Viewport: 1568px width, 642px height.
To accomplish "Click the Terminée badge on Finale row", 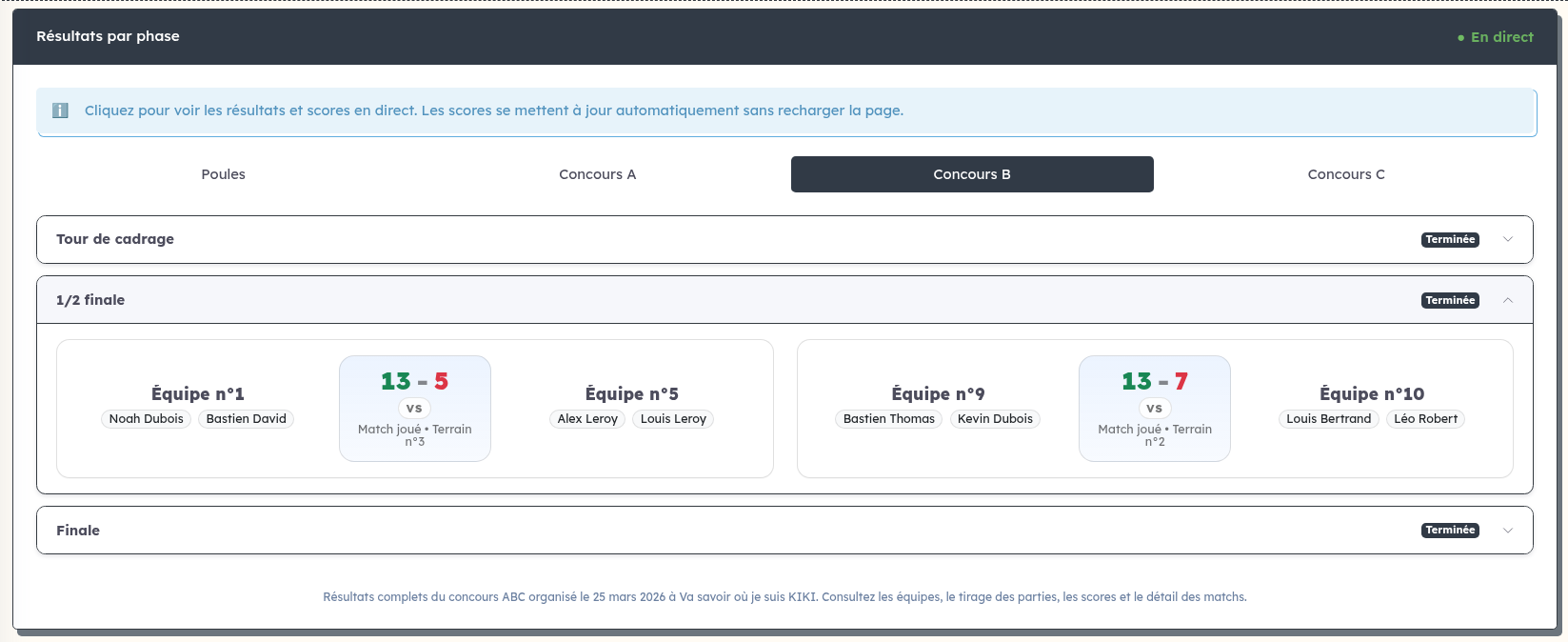I will pos(1450,531).
